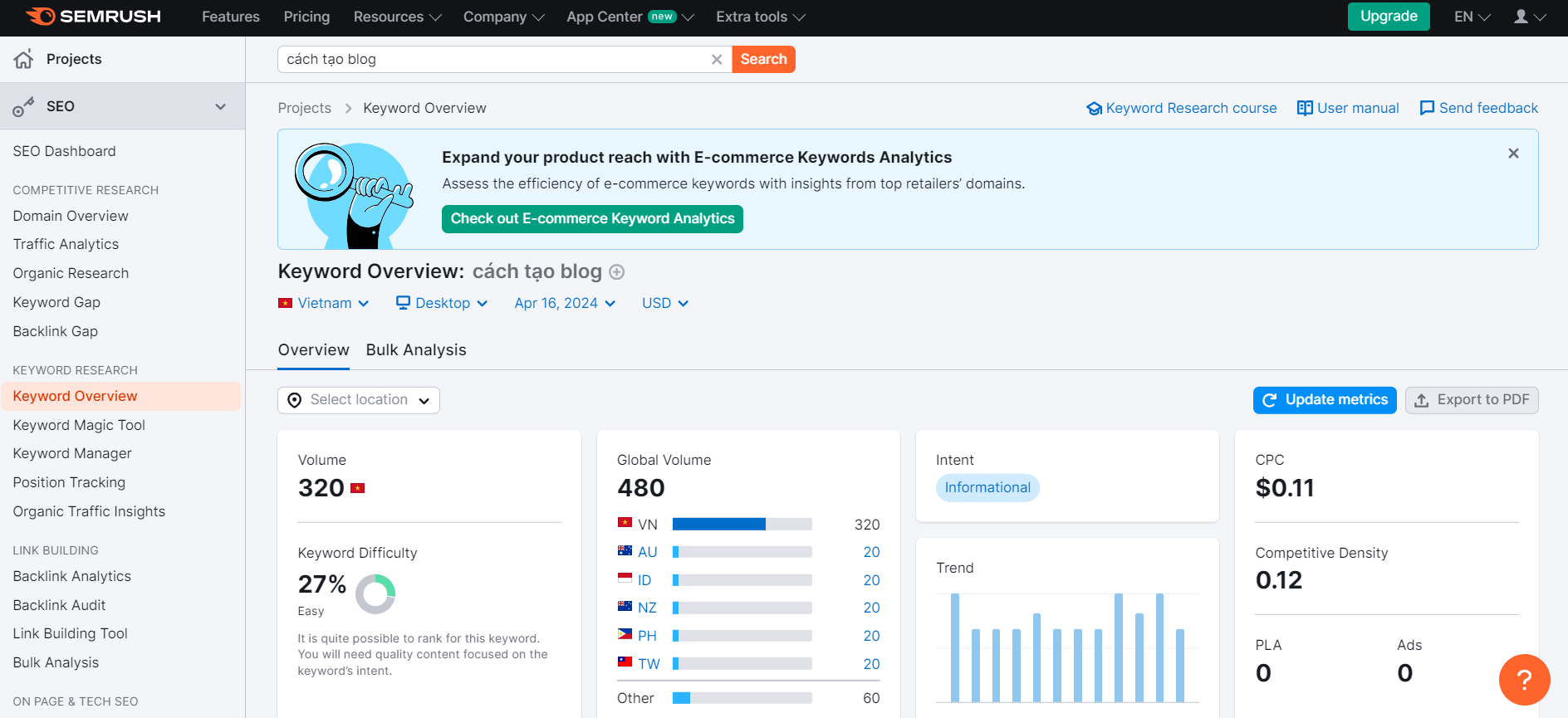Click the orange help question mark bubble
Image resolution: width=1568 pixels, height=718 pixels.
pos(1524,680)
